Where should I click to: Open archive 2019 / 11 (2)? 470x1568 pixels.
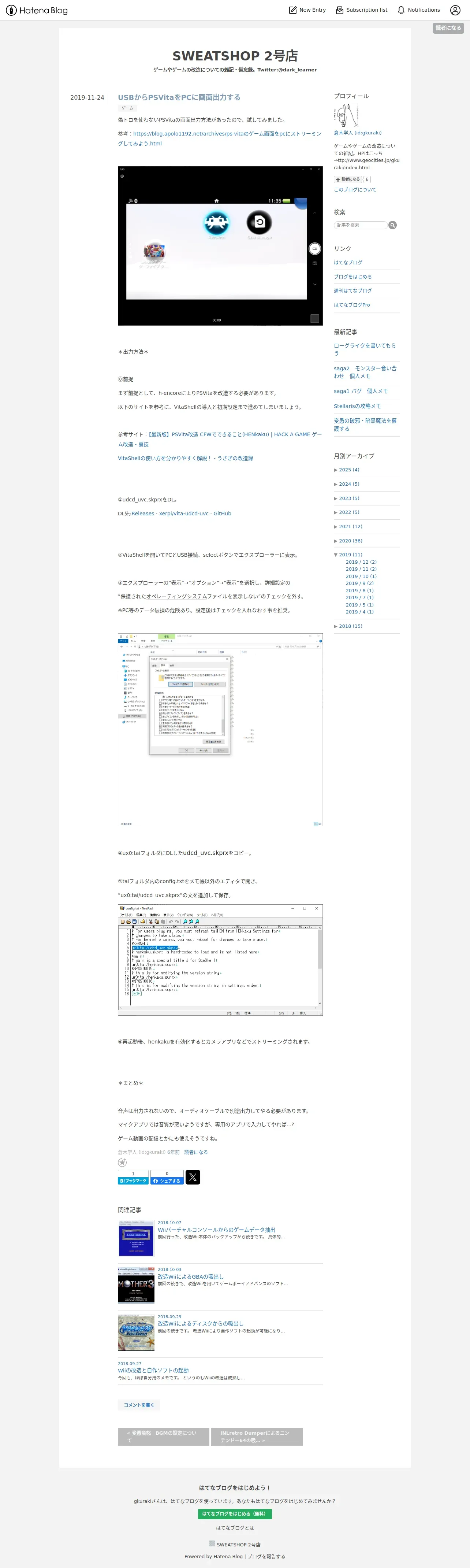pyautogui.click(x=361, y=569)
